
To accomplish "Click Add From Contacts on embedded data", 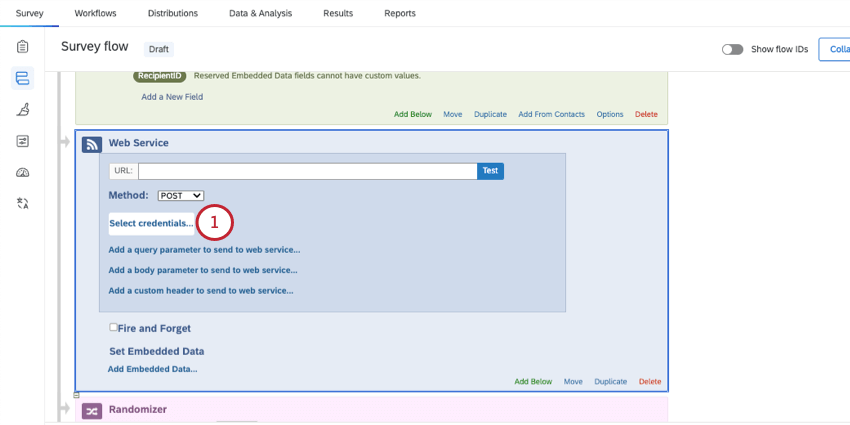I will (x=551, y=114).
